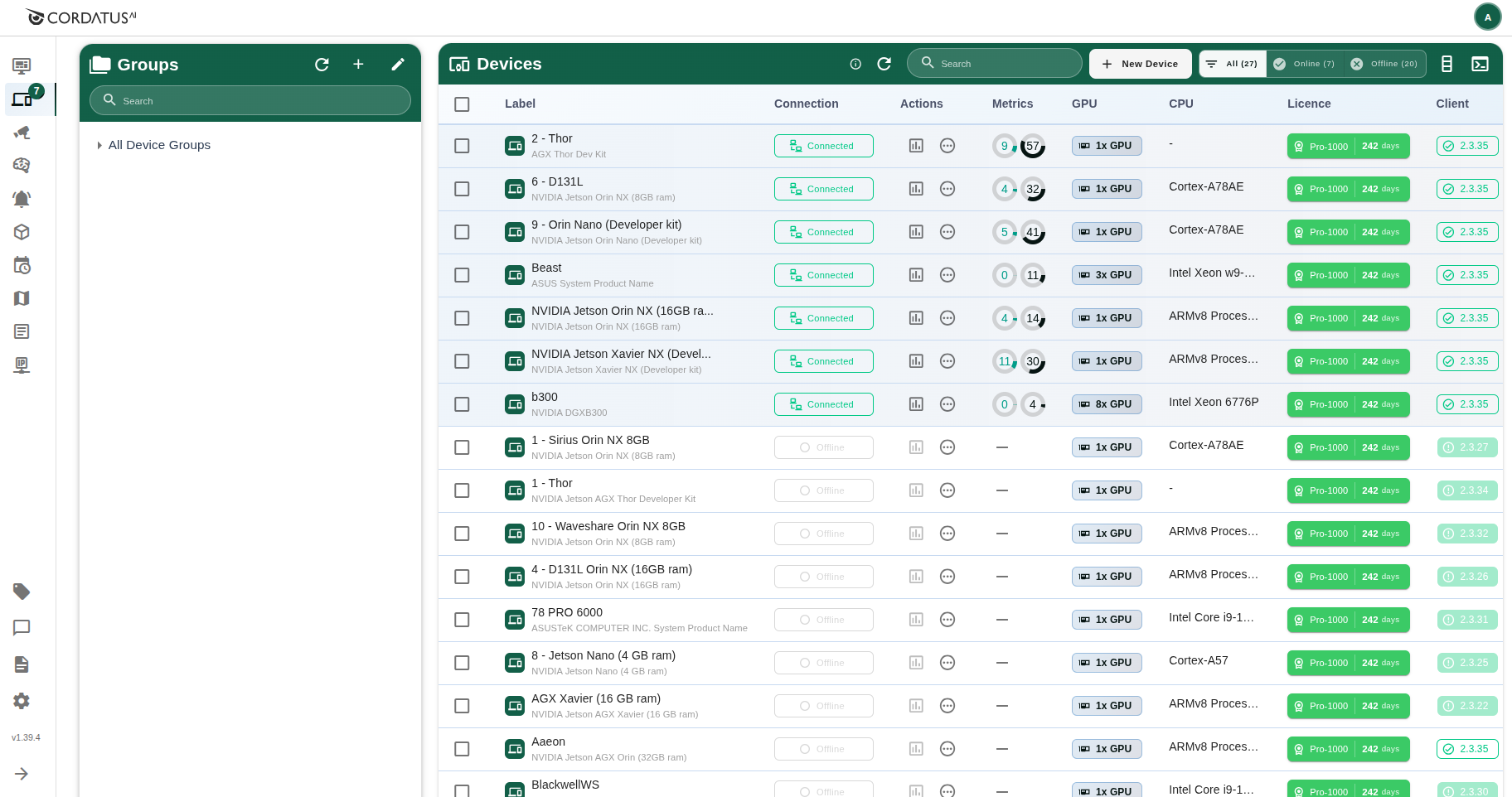Open the map sidebar icon
This screenshot has width=1512, height=797.
click(22, 298)
